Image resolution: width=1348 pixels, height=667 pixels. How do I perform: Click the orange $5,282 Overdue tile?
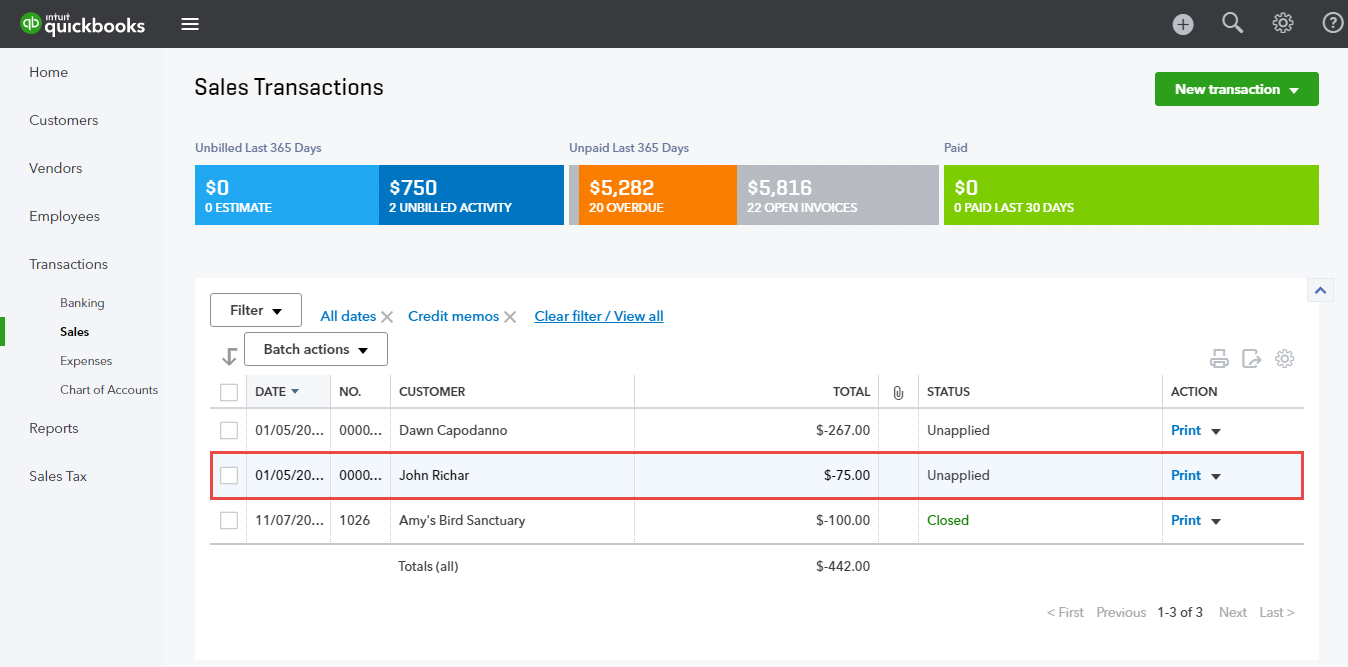click(658, 195)
